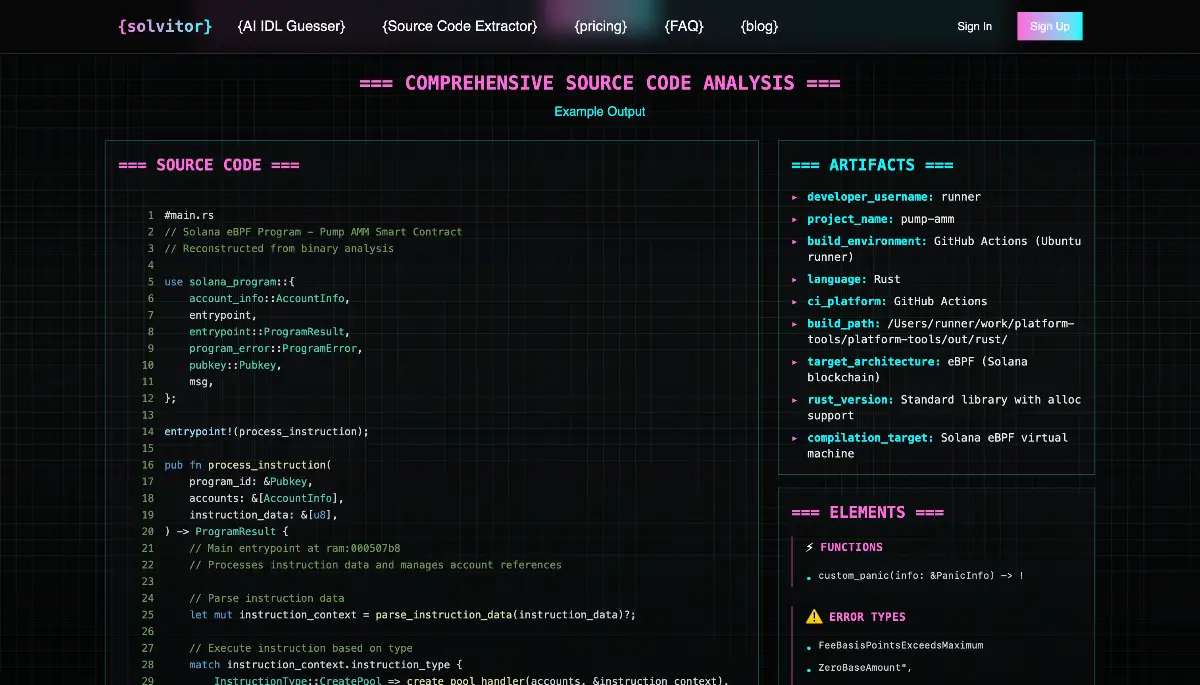
Task: Click the arrow bullet before build_path
Action: (x=795, y=324)
